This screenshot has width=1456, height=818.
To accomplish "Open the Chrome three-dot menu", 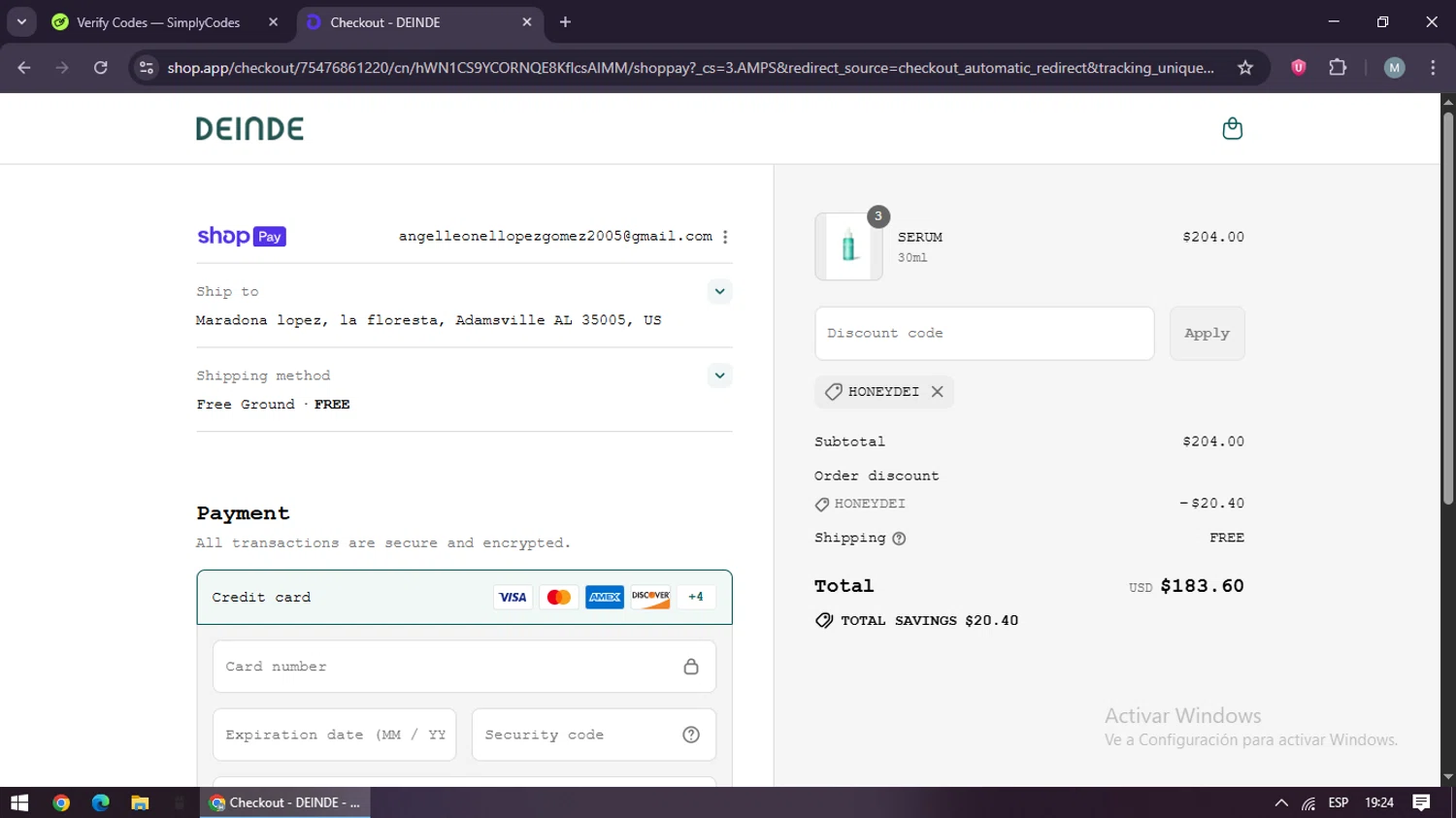I will click(x=1433, y=68).
